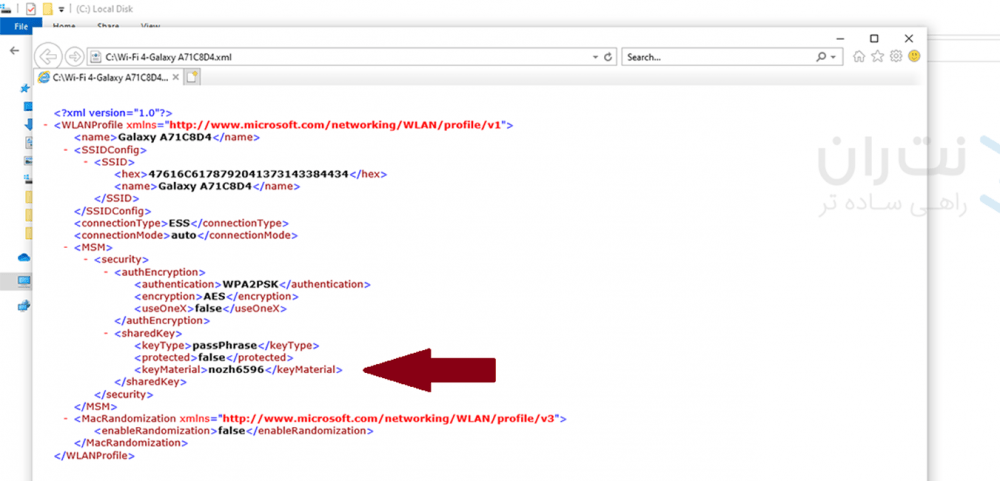Click the smiley feedback icon
This screenshot has height=481, width=1000.
pos(914,56)
